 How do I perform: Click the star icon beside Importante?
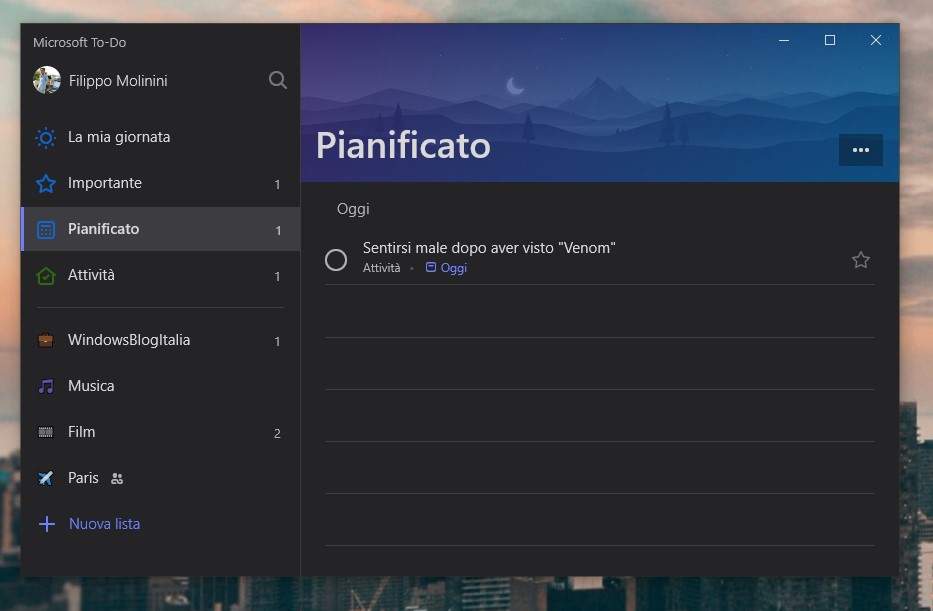[x=46, y=183]
